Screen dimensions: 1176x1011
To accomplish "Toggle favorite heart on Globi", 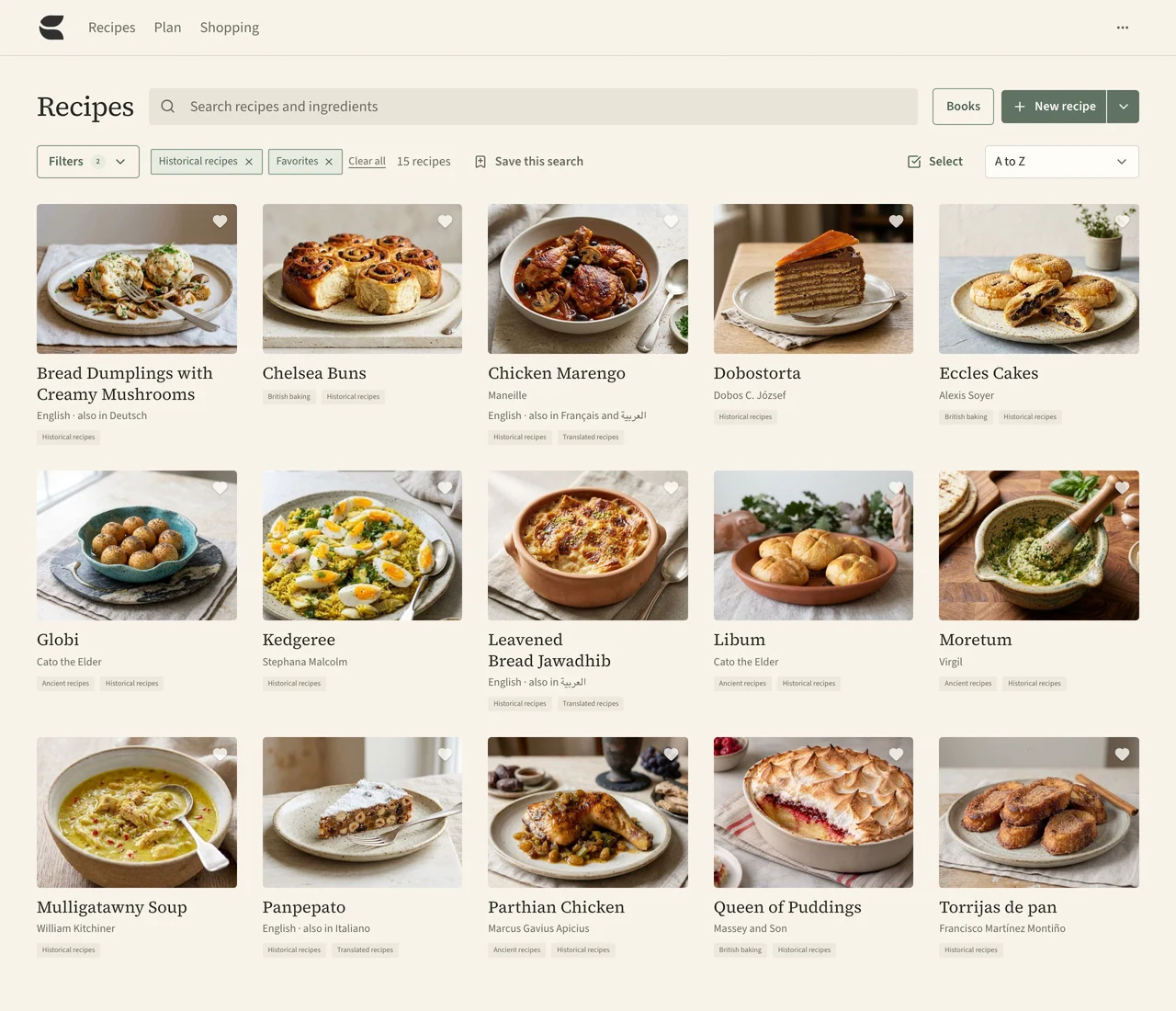I will pyautogui.click(x=220, y=488).
